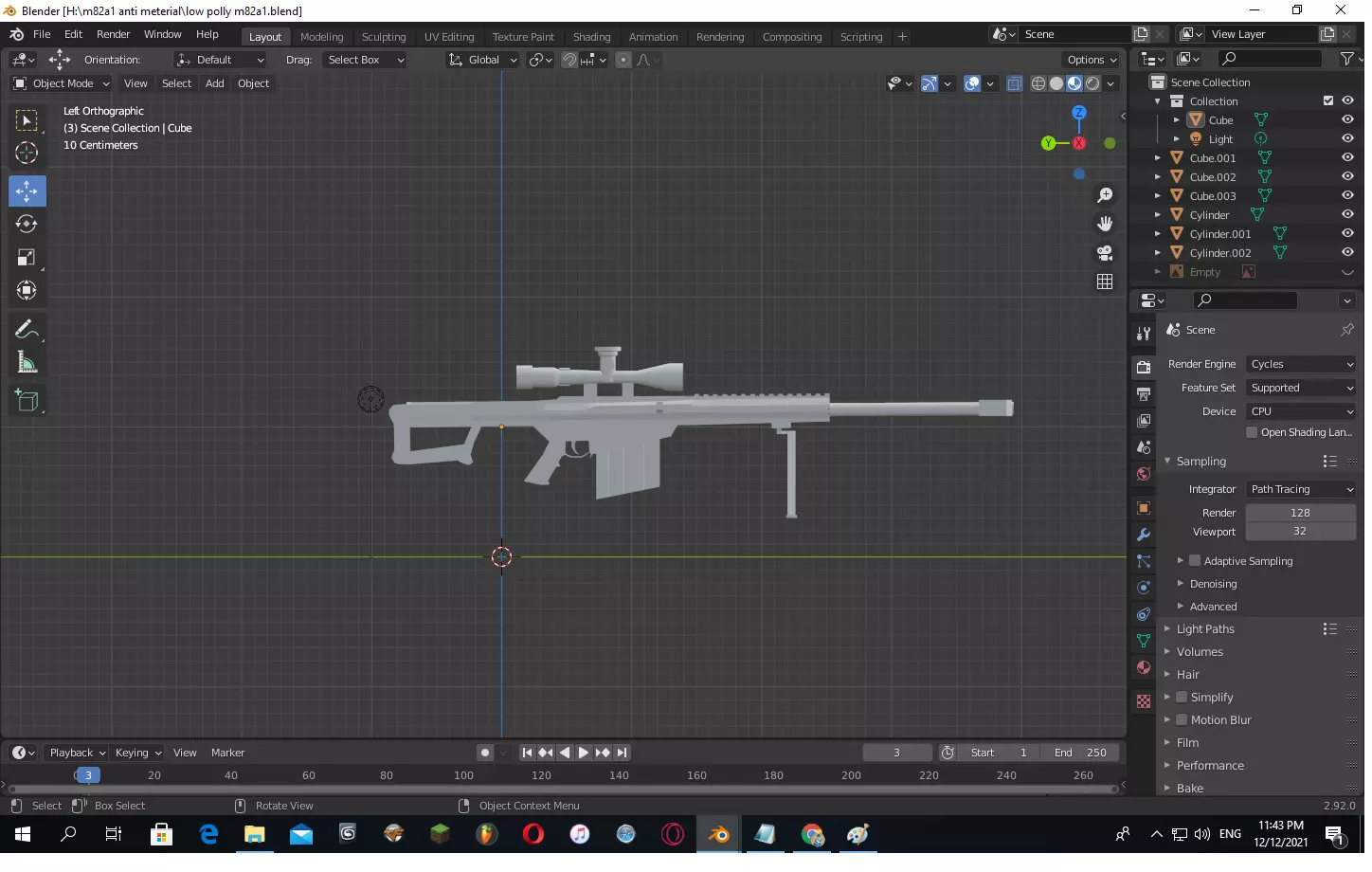Hide Cylinder.002 in the outliner
This screenshot has height=872, width=1372.
[1347, 253]
